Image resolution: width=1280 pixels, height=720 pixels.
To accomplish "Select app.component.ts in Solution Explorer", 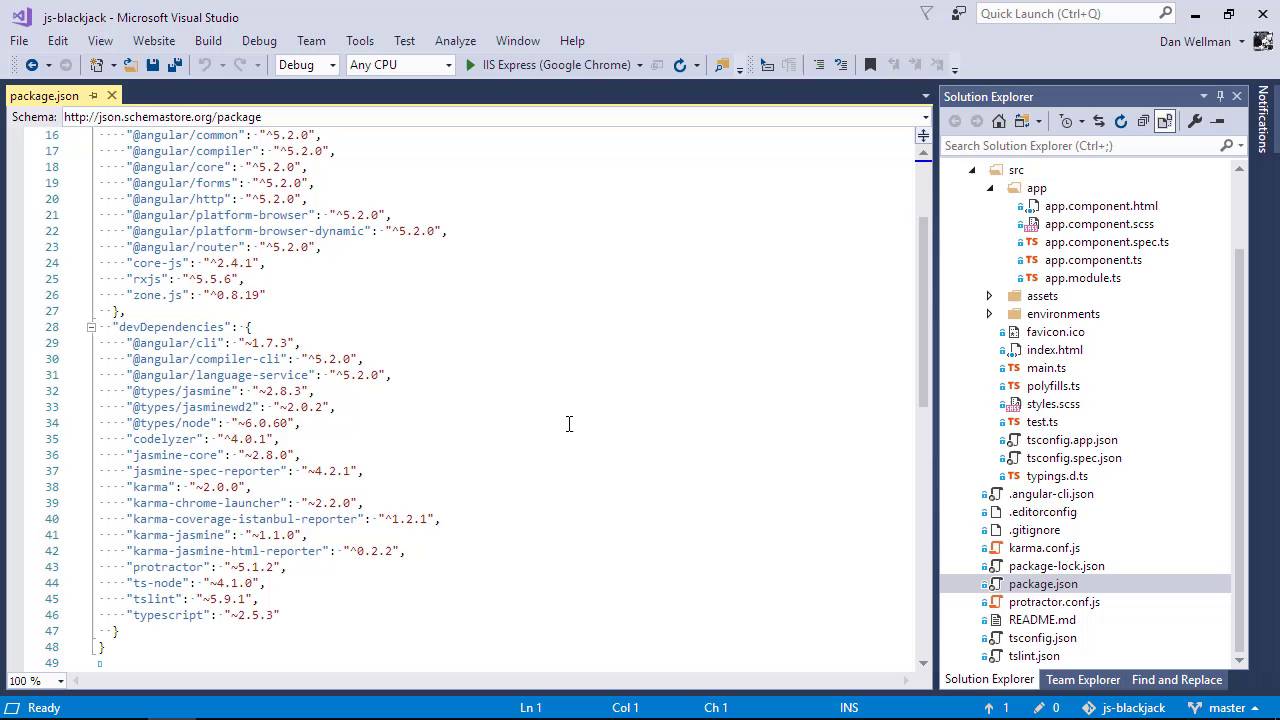I will point(1093,260).
